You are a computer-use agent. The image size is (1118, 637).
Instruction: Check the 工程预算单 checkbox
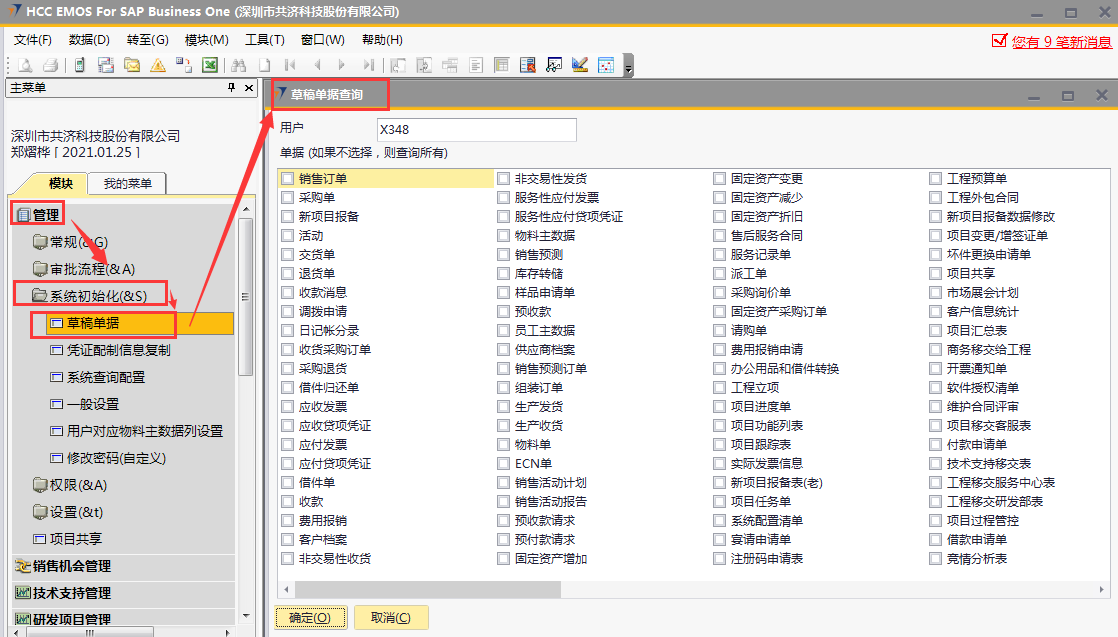936,179
